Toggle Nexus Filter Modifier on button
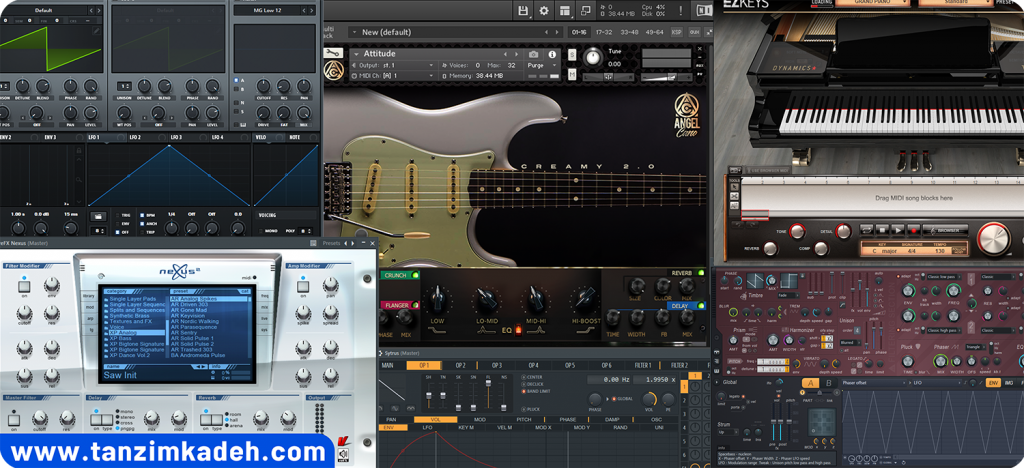1024x468 pixels. pyautogui.click(x=25, y=285)
